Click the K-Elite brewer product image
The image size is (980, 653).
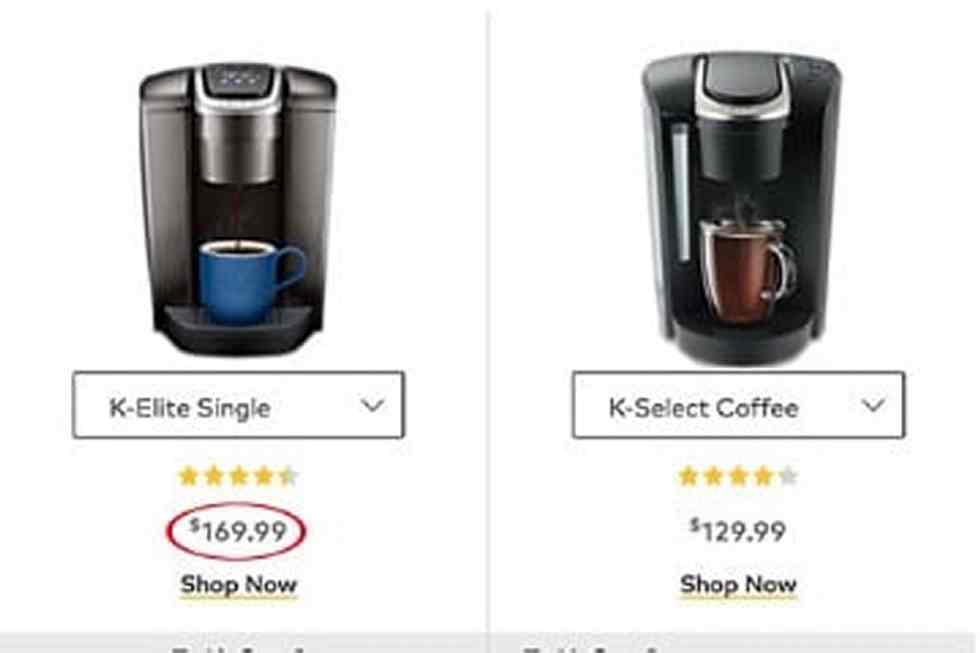point(238,210)
